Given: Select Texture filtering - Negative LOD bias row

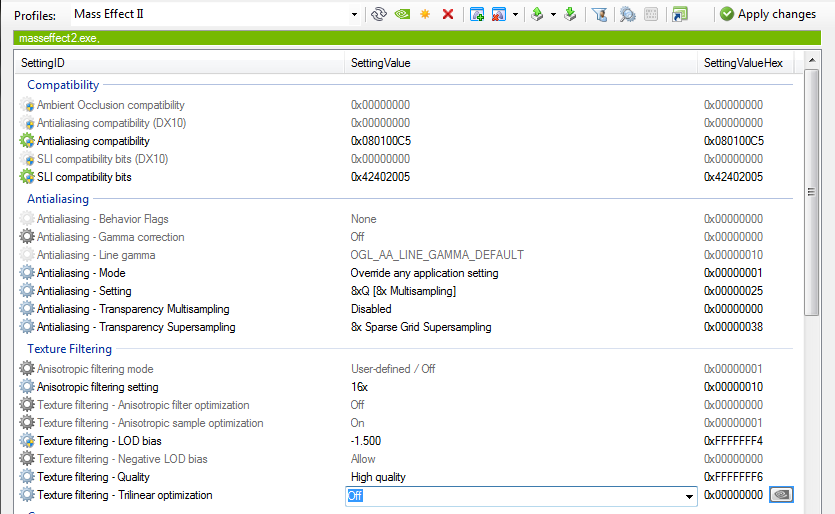Looking at the screenshot, I should (405, 459).
